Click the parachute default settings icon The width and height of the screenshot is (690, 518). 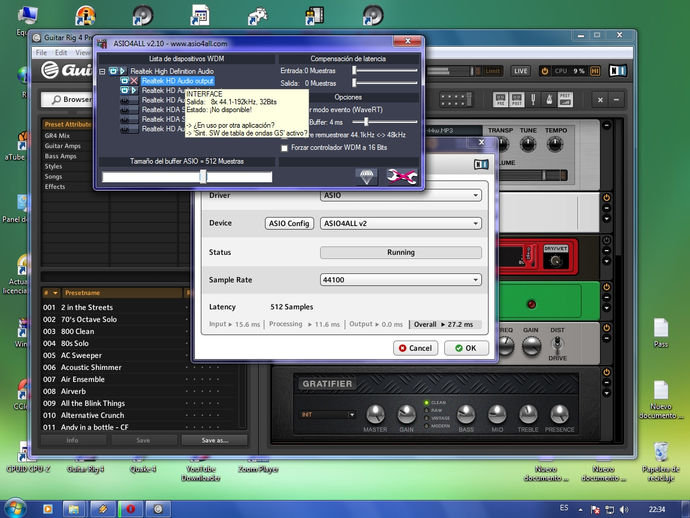pos(366,176)
